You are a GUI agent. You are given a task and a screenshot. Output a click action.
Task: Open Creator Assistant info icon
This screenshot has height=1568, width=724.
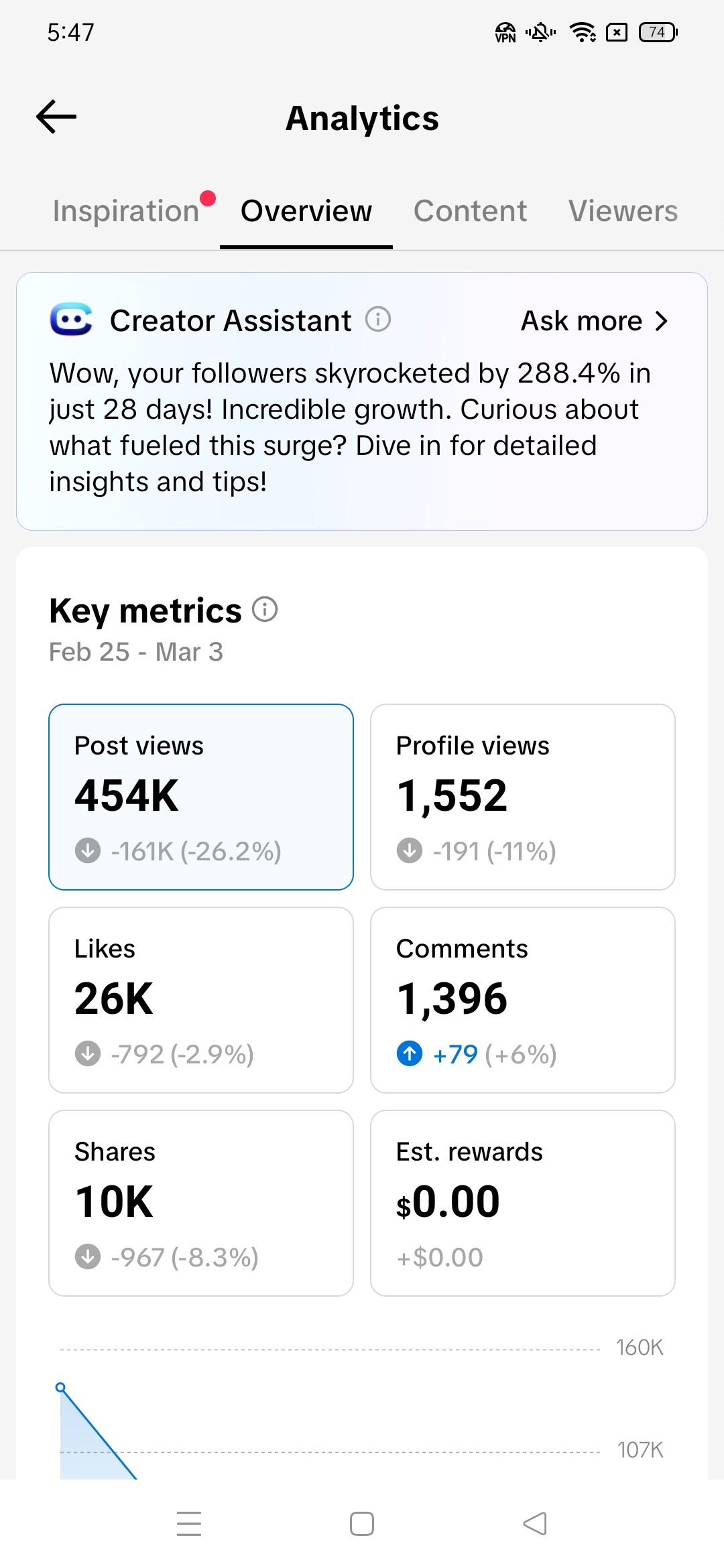pos(378,320)
